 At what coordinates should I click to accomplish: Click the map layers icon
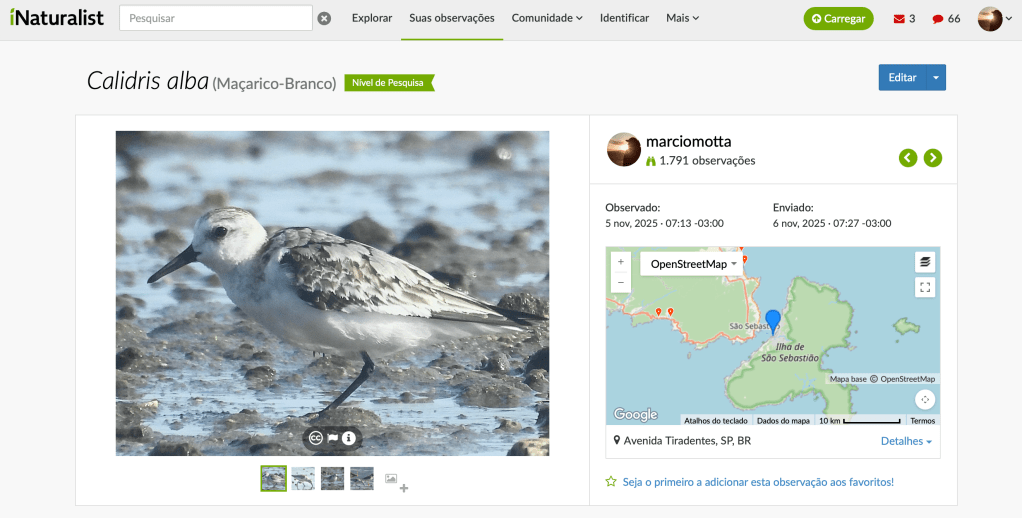point(925,262)
